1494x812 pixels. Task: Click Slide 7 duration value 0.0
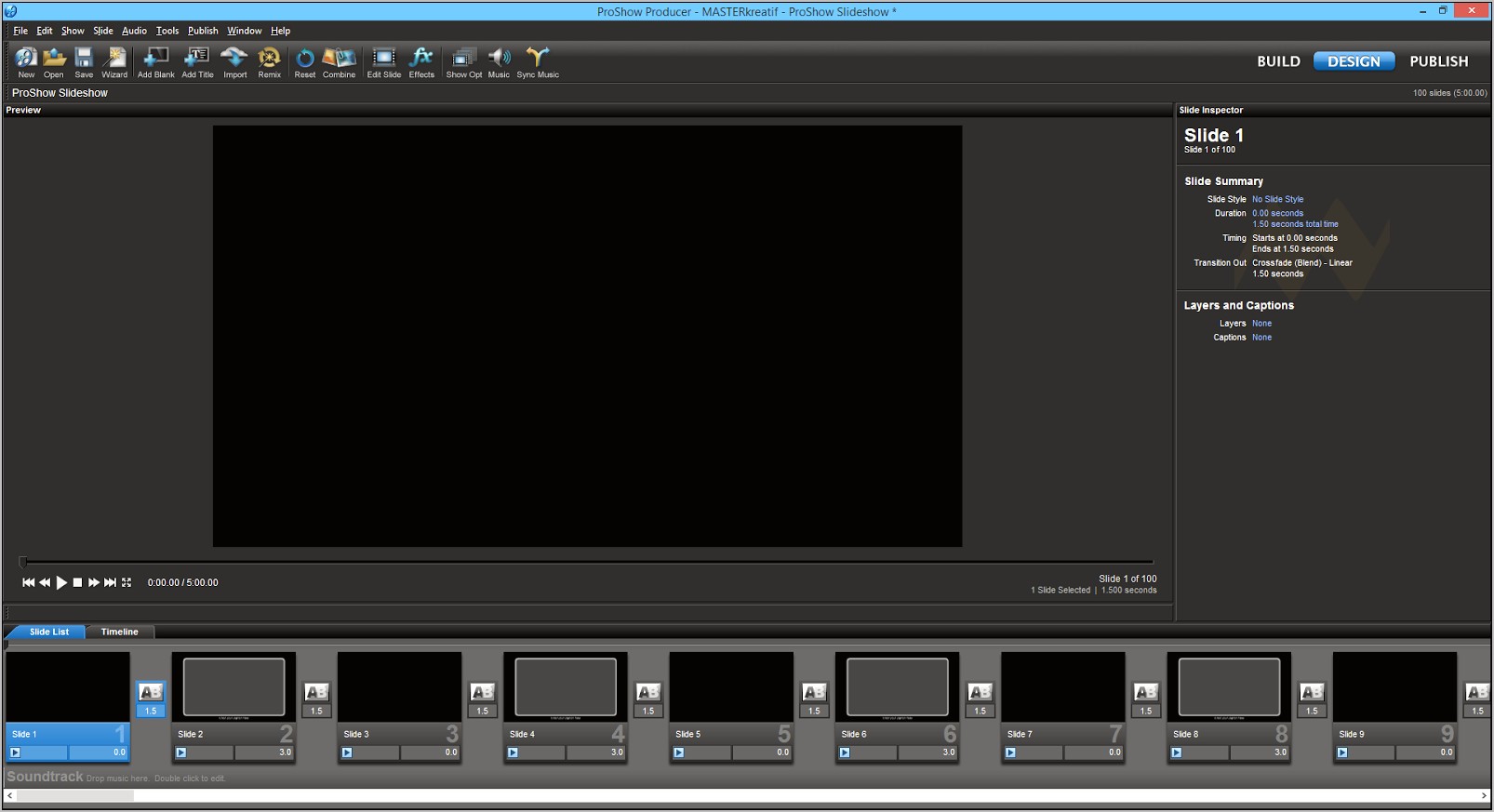pyautogui.click(x=1114, y=752)
